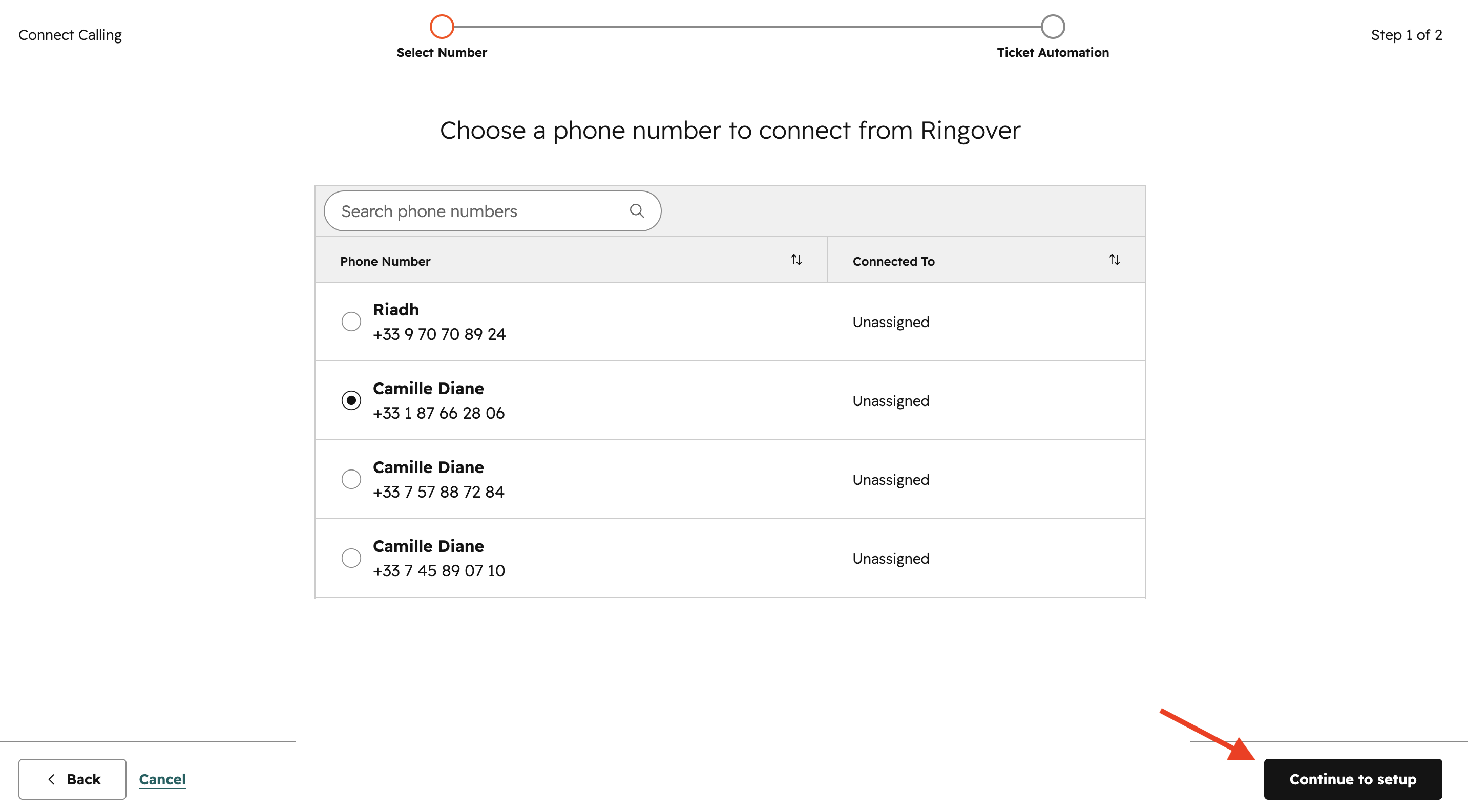
Task: Click the back chevron arrow icon
Action: (x=51, y=779)
